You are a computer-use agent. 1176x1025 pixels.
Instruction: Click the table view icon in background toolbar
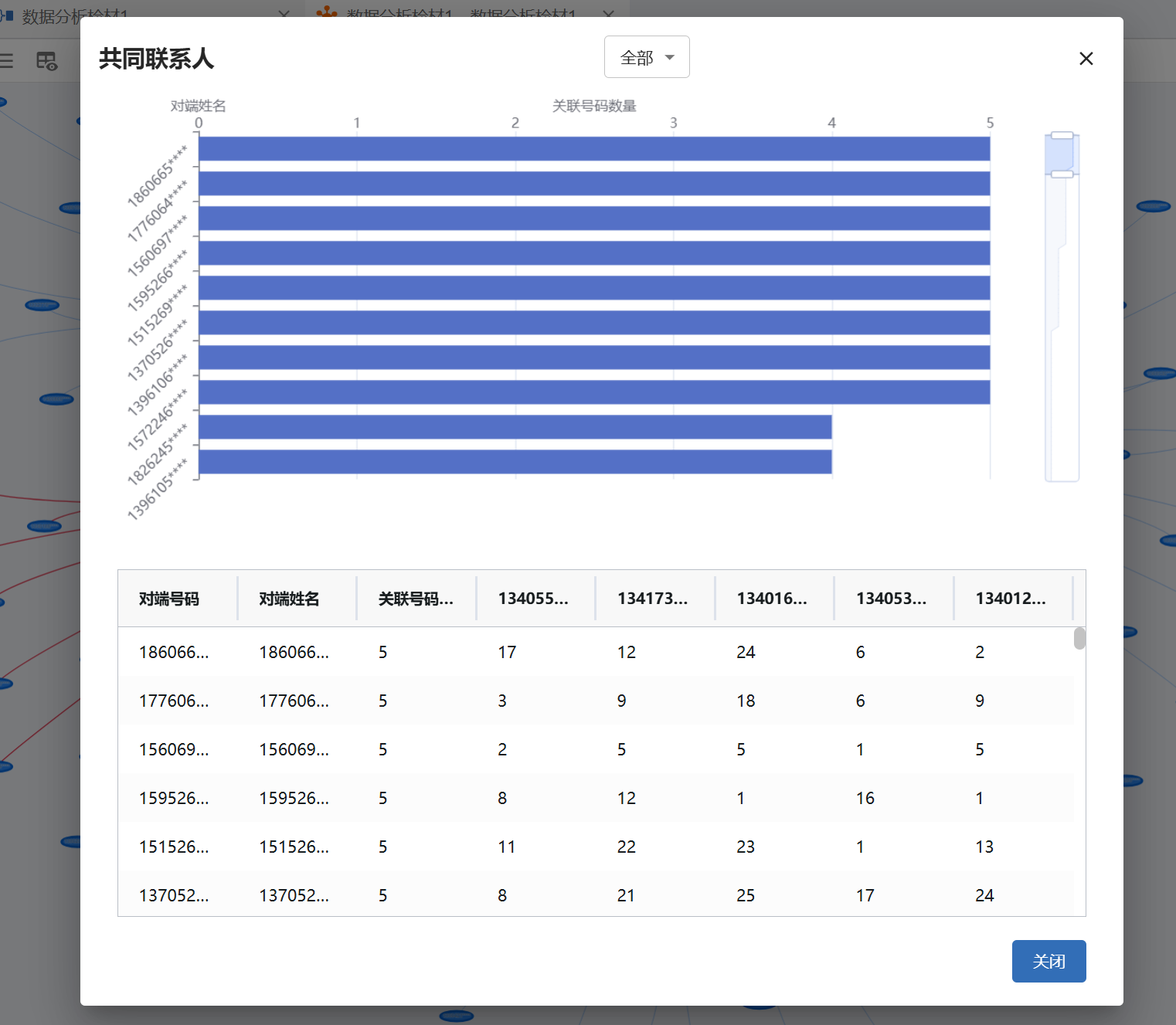coord(46,61)
